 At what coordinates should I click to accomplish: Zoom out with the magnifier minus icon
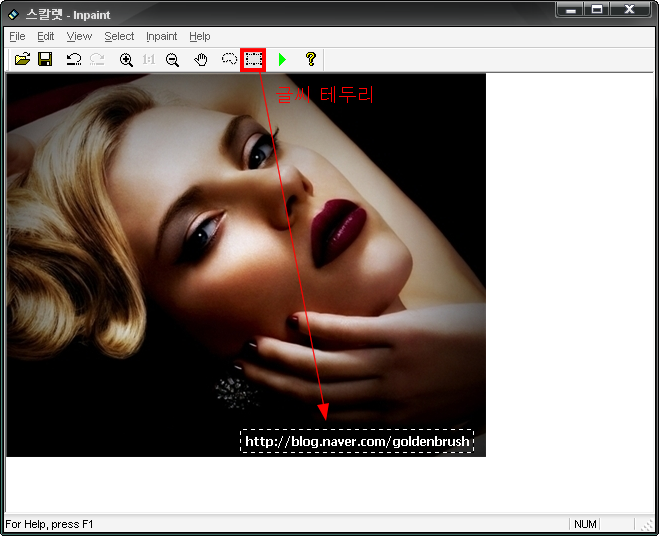click(x=172, y=60)
